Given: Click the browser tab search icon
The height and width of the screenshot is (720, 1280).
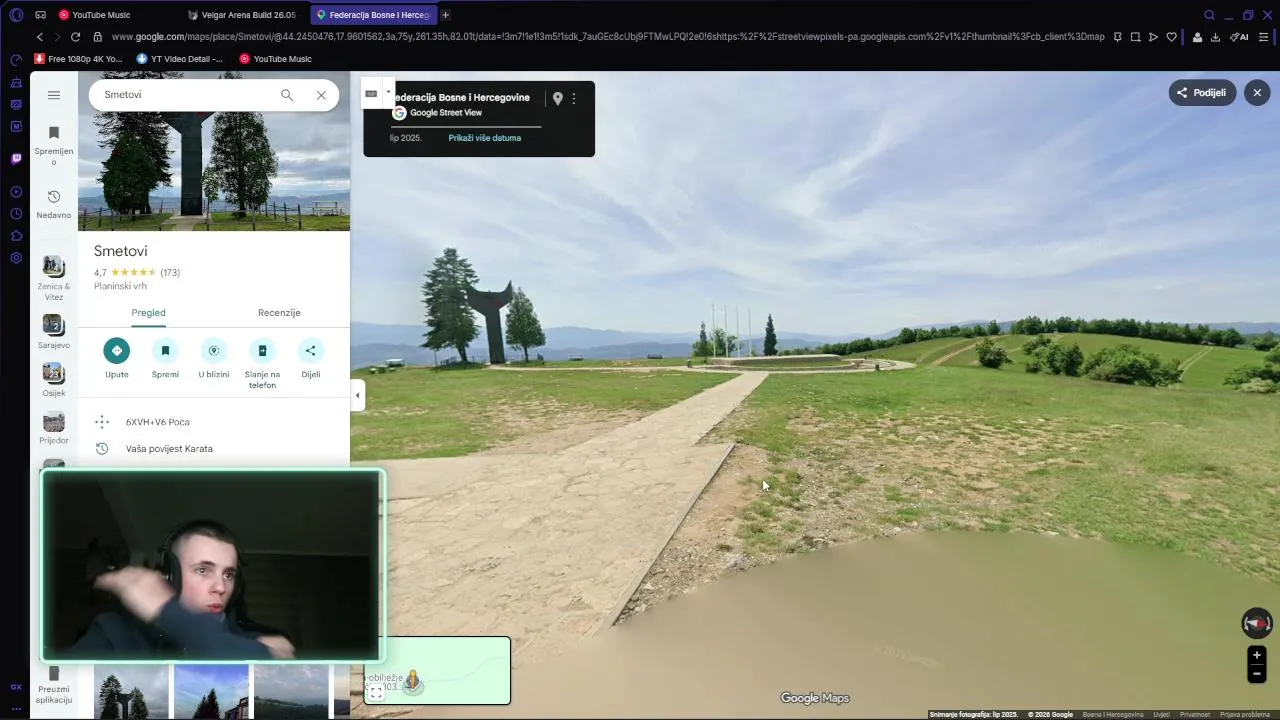Looking at the screenshot, I should (x=1209, y=15).
